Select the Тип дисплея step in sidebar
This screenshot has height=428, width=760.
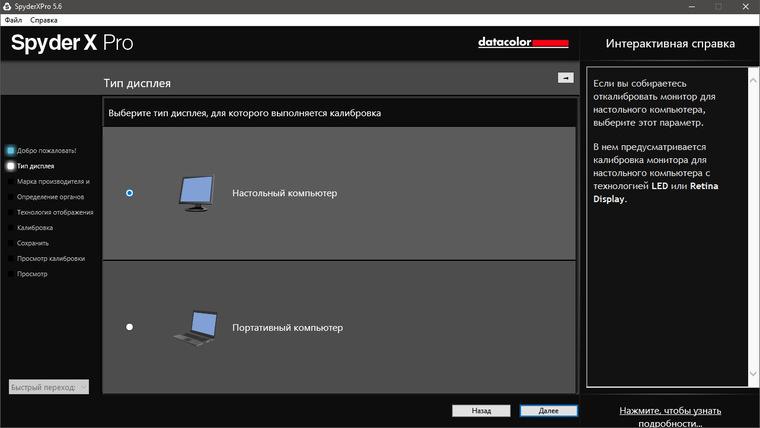[35, 166]
